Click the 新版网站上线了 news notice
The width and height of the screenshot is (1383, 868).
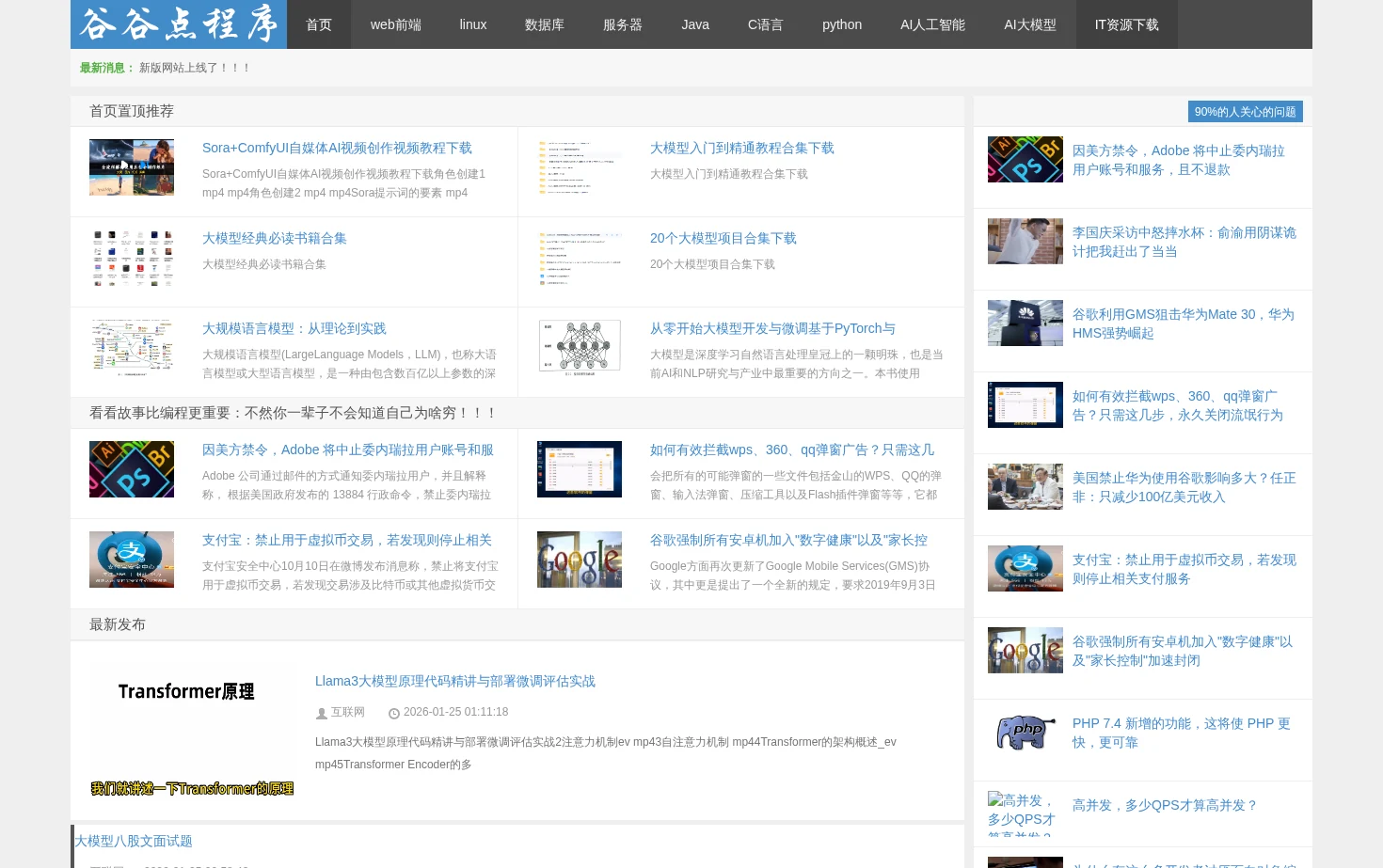coord(195,68)
